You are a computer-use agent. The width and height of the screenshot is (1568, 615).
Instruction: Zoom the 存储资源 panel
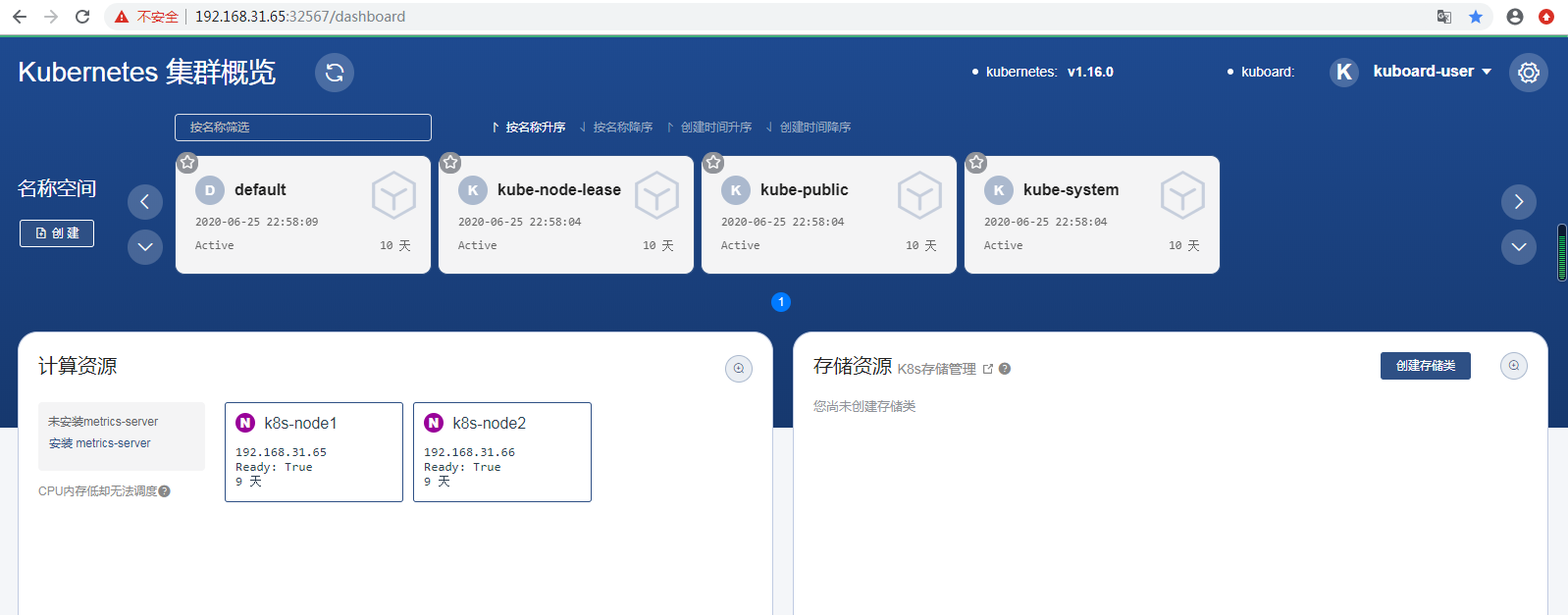(1514, 366)
